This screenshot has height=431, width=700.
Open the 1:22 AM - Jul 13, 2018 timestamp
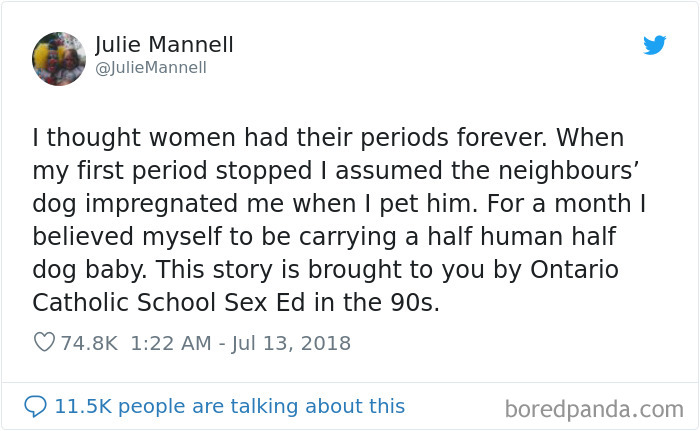241,343
